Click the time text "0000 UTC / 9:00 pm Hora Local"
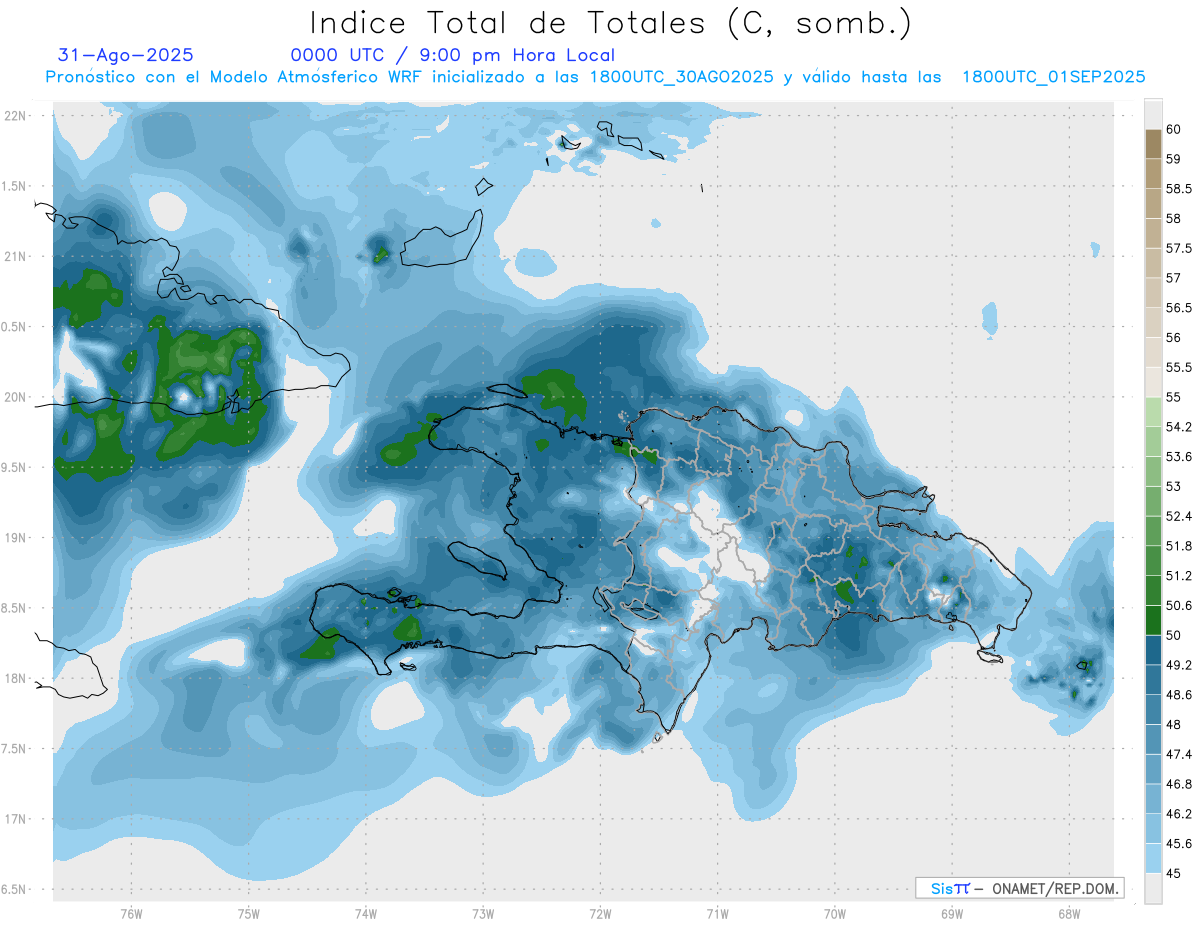The image size is (1200, 927). [453, 55]
